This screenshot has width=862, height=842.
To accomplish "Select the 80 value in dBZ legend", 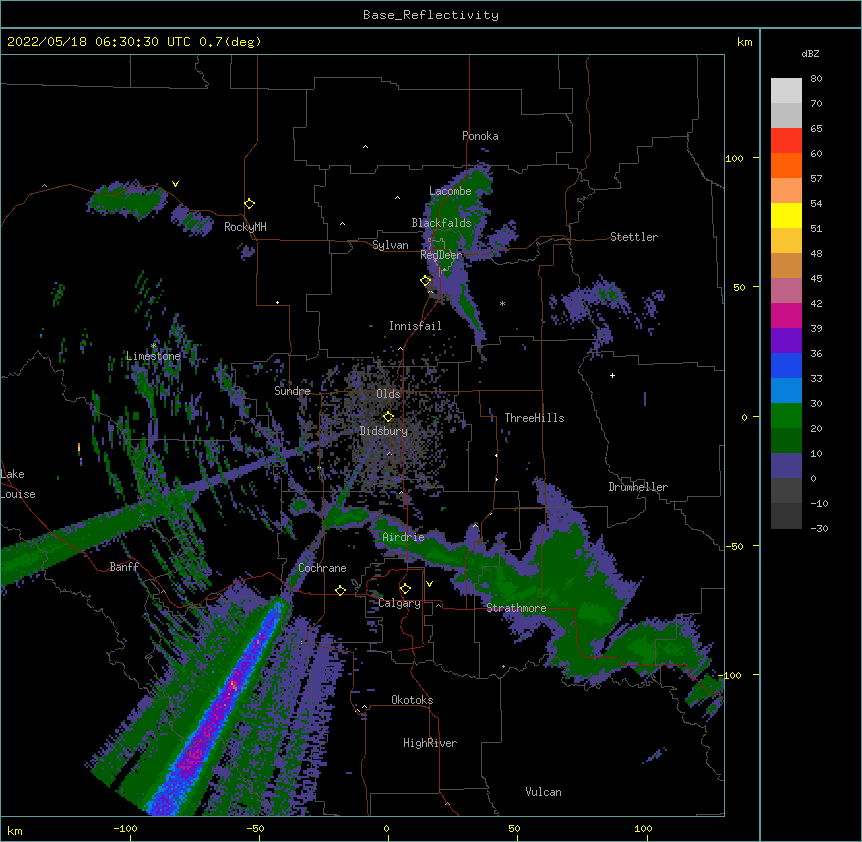I will [816, 79].
